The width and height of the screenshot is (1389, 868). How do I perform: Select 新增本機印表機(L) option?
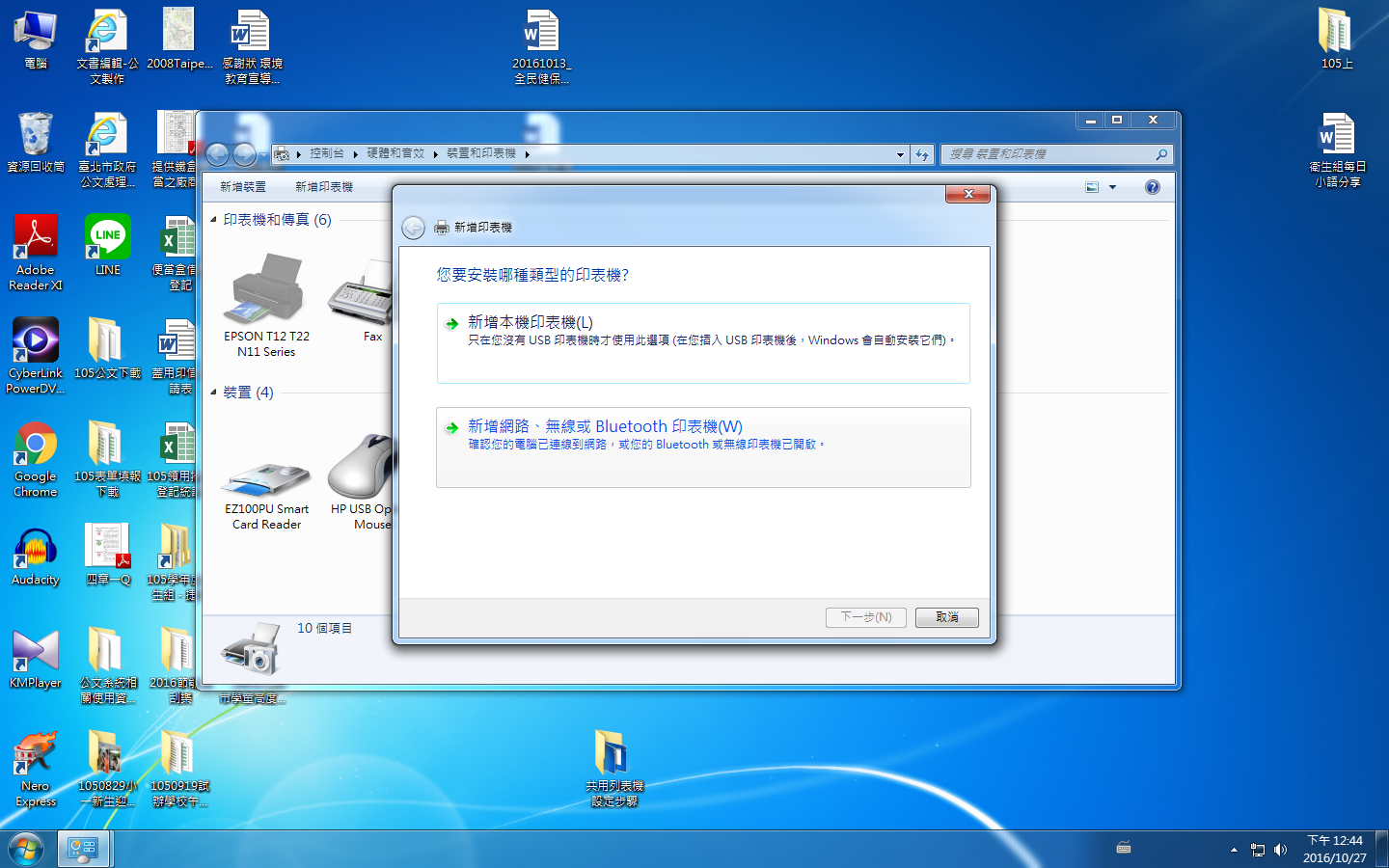click(x=530, y=322)
